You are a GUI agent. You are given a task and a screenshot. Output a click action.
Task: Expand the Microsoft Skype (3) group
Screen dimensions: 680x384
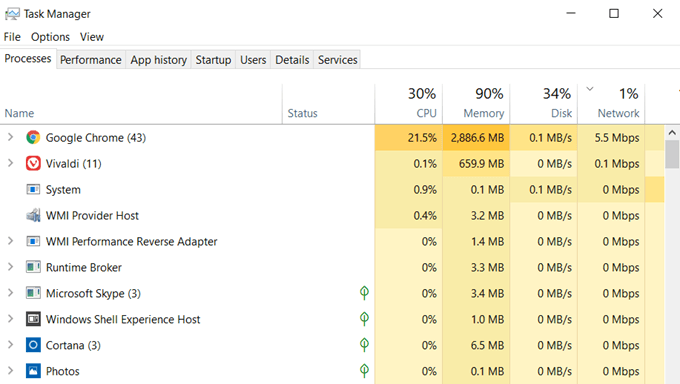pos(10,293)
